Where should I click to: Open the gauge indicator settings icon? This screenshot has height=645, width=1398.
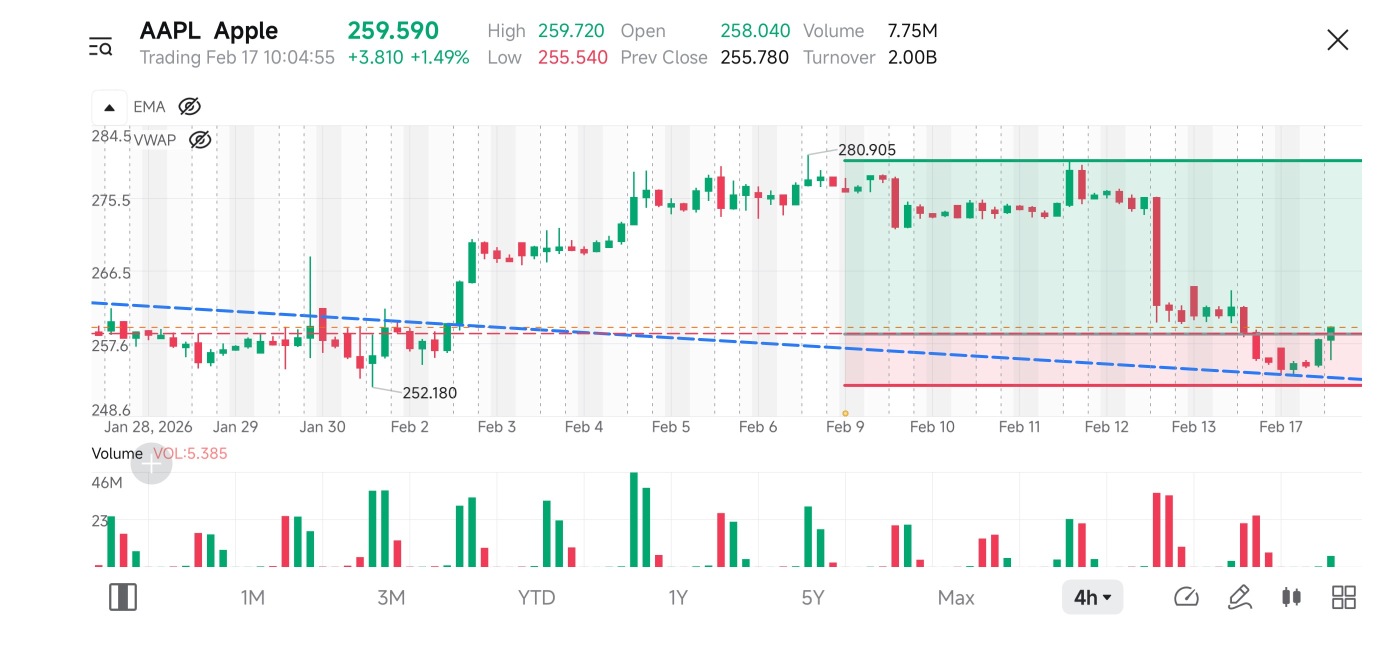click(x=1186, y=598)
